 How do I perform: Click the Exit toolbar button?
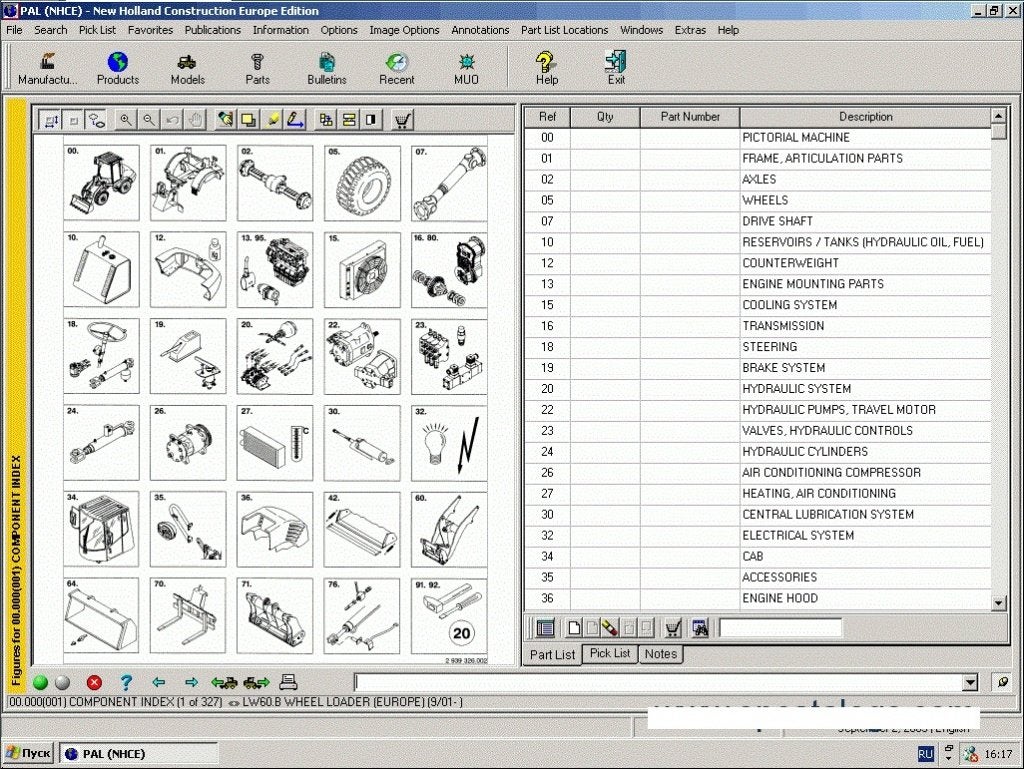616,69
